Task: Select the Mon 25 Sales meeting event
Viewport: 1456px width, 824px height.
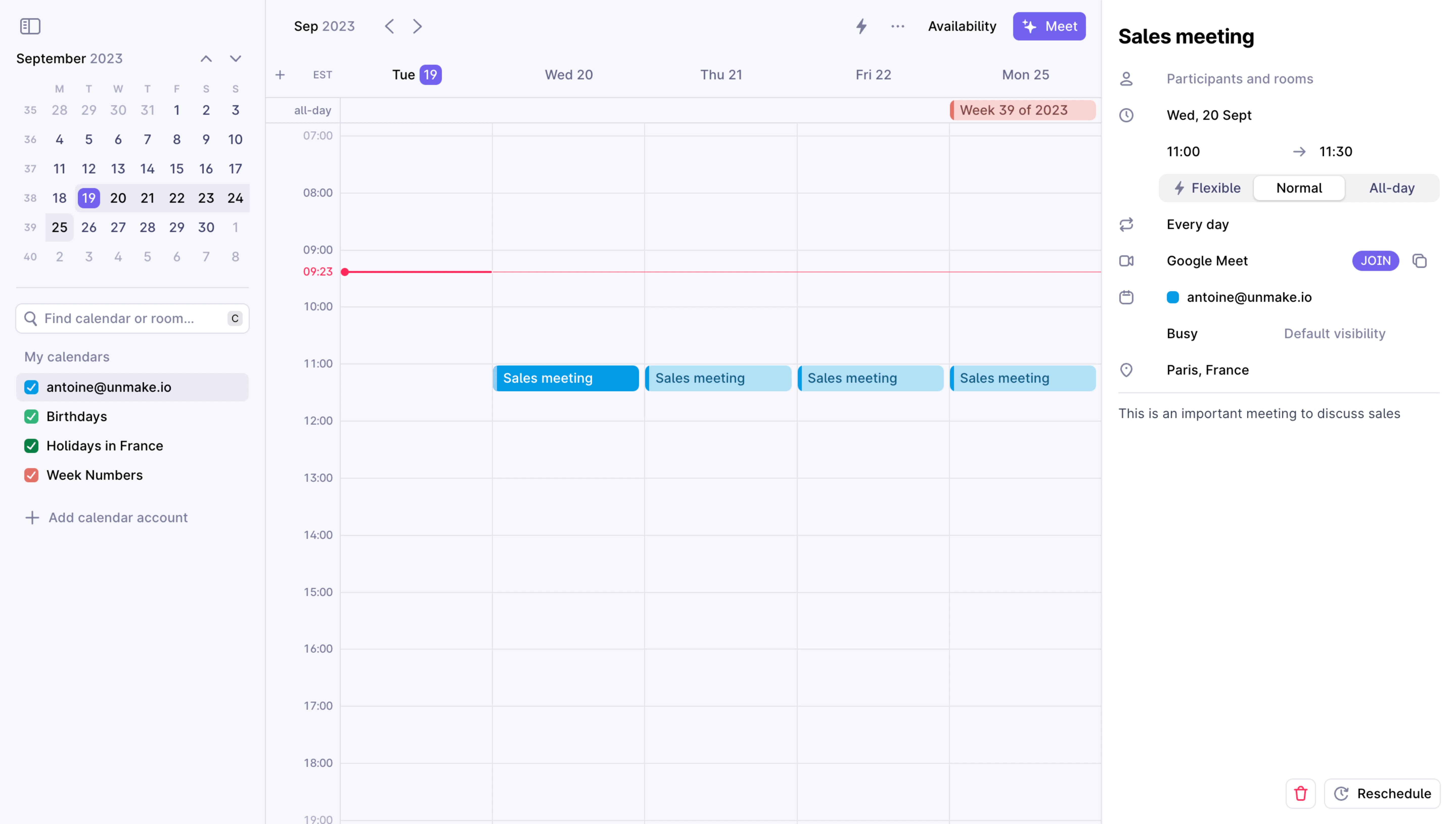Action: pos(1022,378)
